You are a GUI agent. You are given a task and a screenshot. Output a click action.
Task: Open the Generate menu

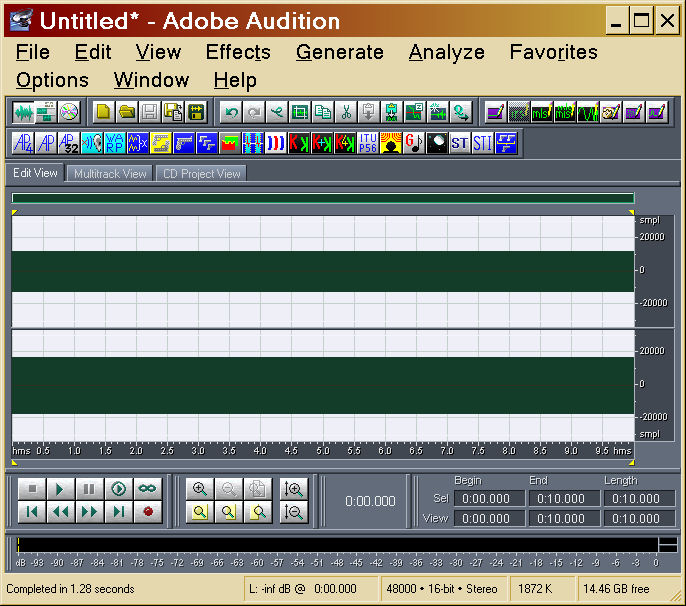pos(340,53)
